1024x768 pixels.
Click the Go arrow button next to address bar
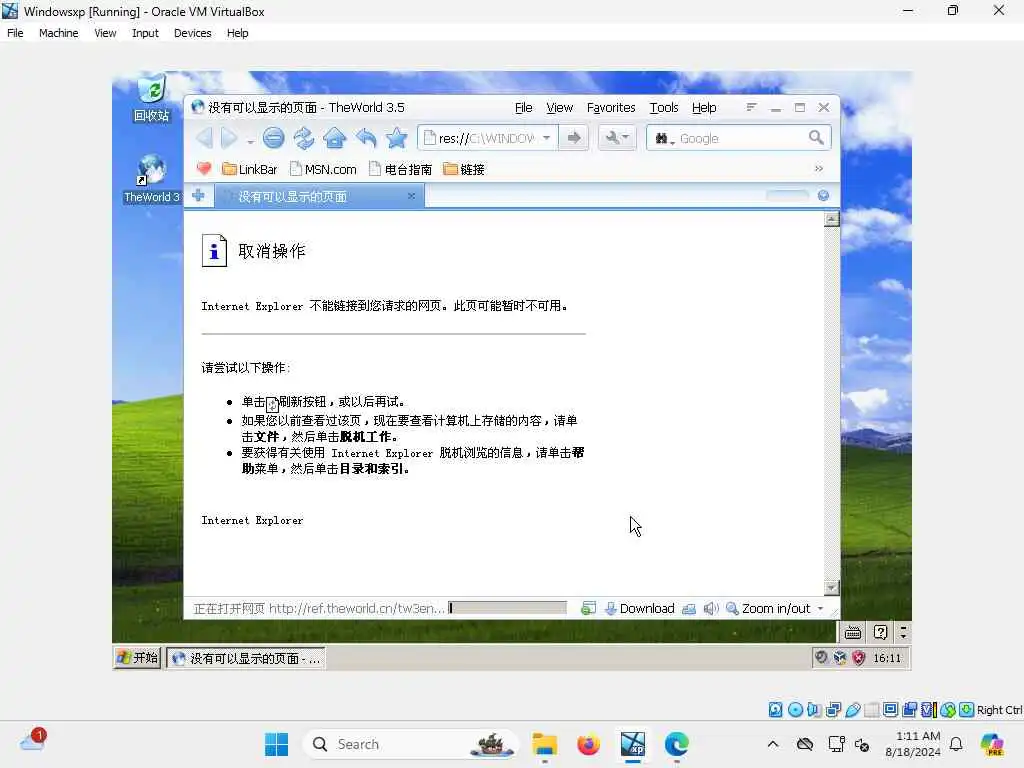click(574, 138)
